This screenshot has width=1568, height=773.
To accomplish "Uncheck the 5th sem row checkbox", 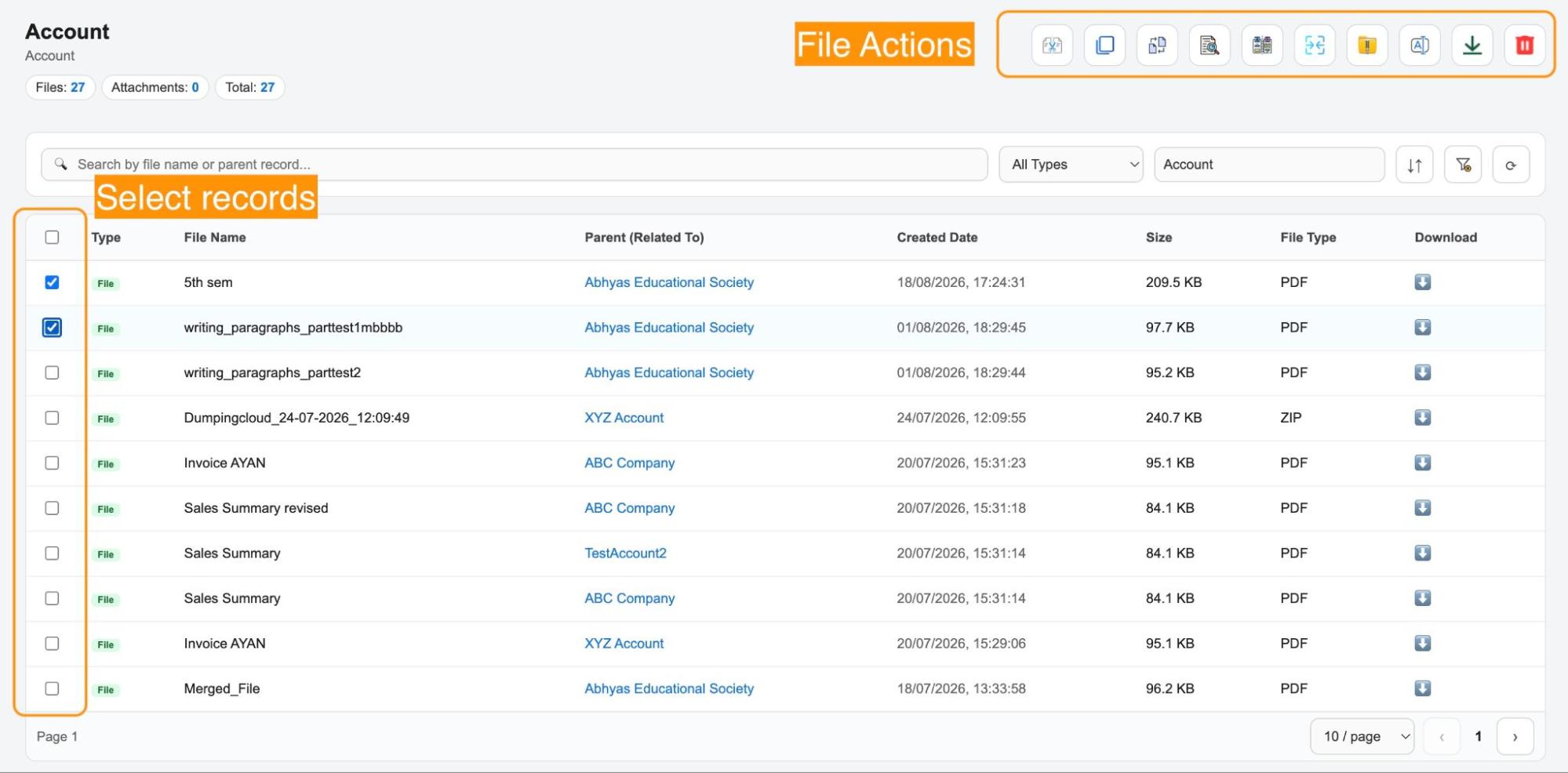I will pyautogui.click(x=52, y=282).
